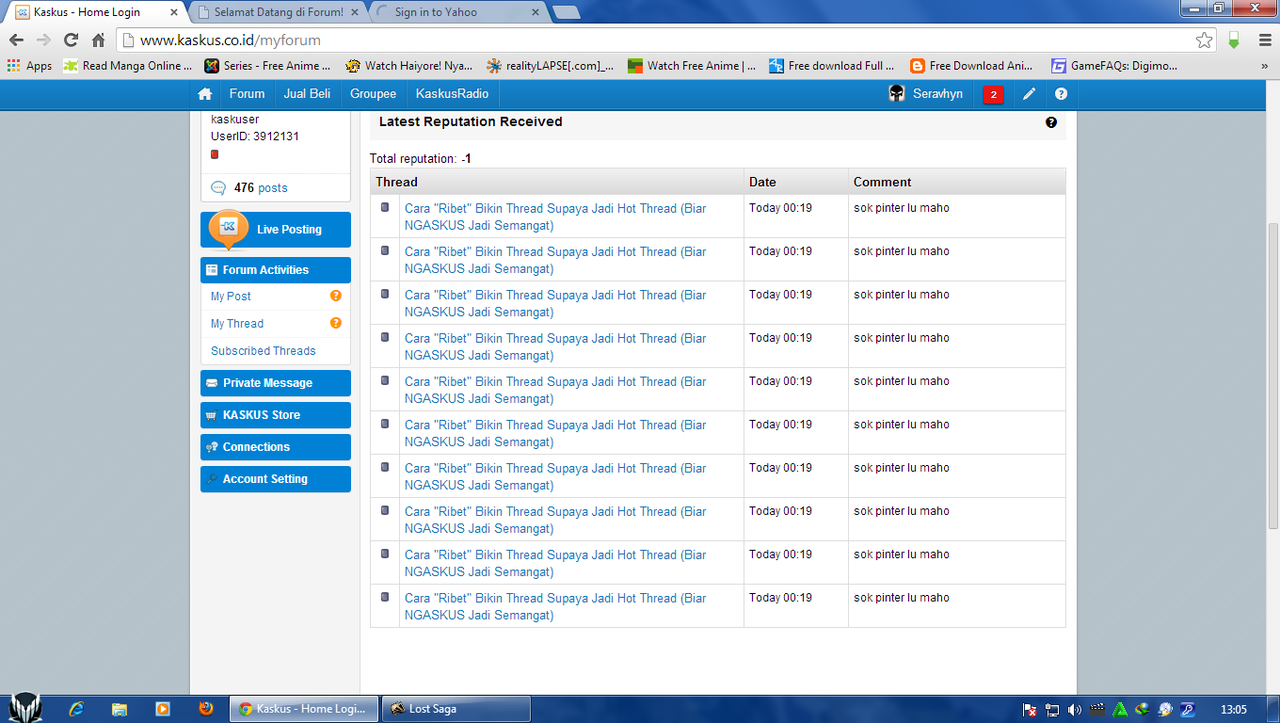
Task: Open the red notifications badge showing 2
Action: (x=993, y=94)
